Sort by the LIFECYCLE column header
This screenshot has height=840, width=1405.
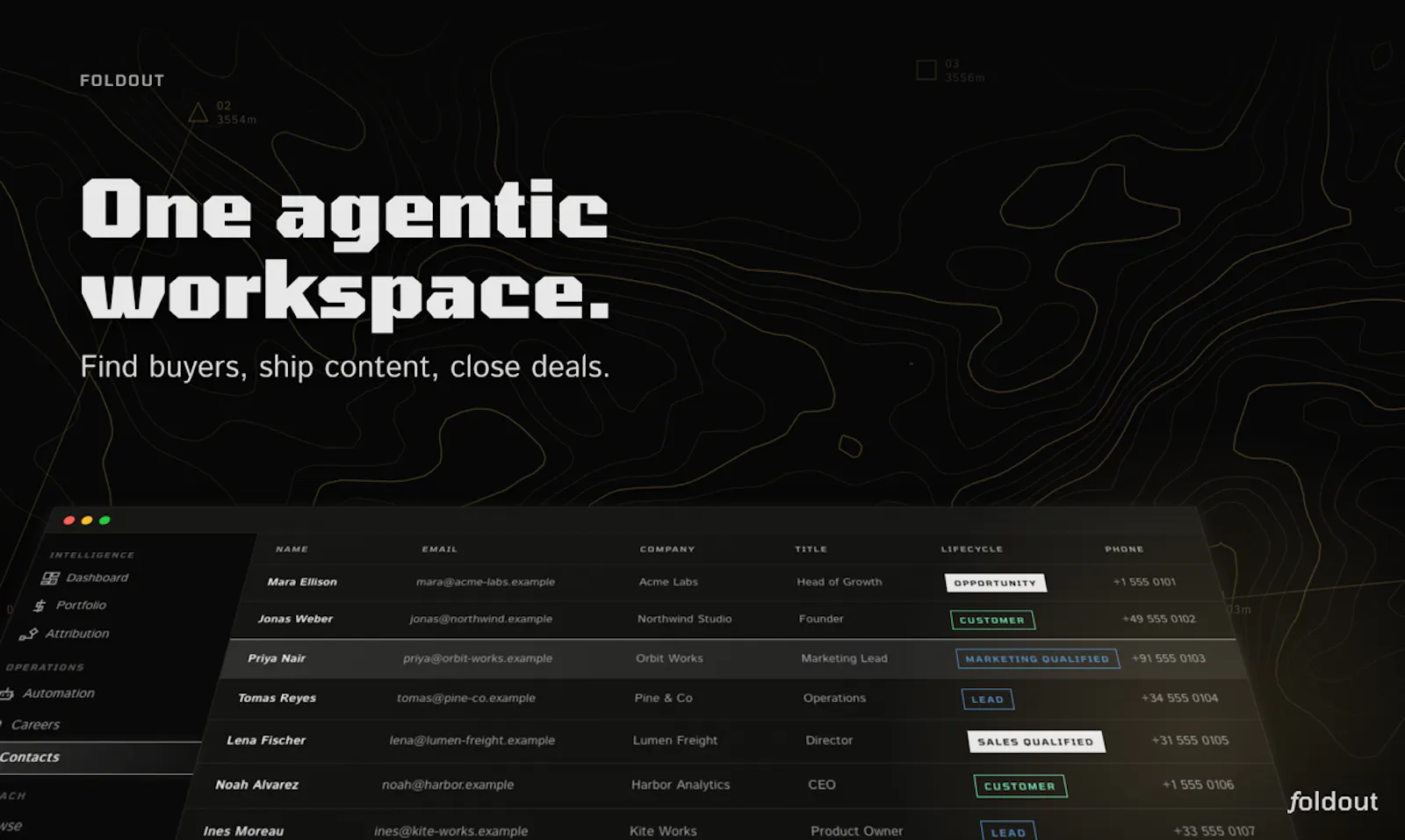pos(971,549)
